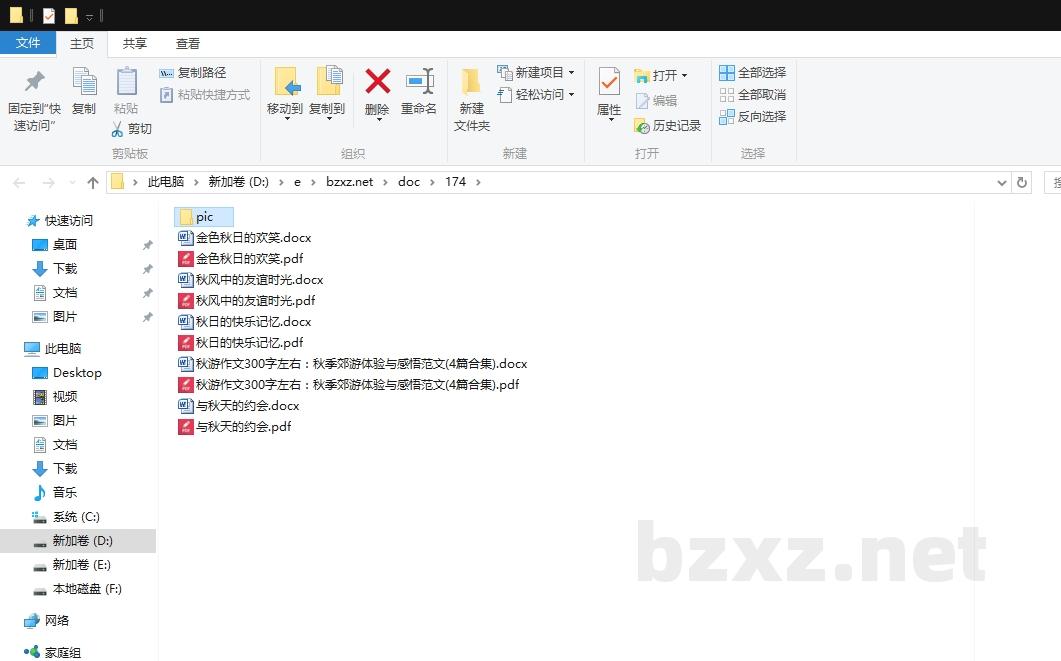Image resolution: width=1061 pixels, height=661 pixels.
Task: Click the Up arrow navigation icon
Action: 93,183
